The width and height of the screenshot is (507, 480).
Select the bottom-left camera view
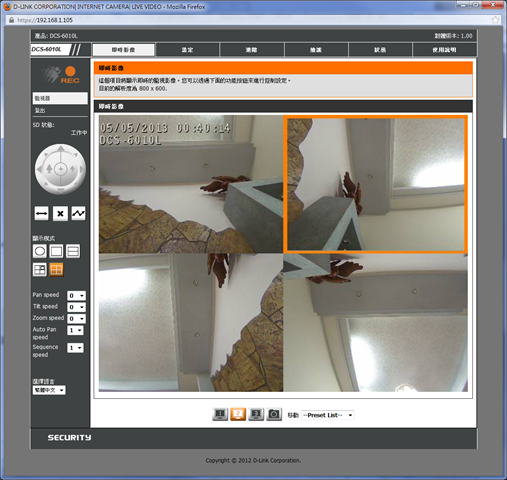[191, 323]
